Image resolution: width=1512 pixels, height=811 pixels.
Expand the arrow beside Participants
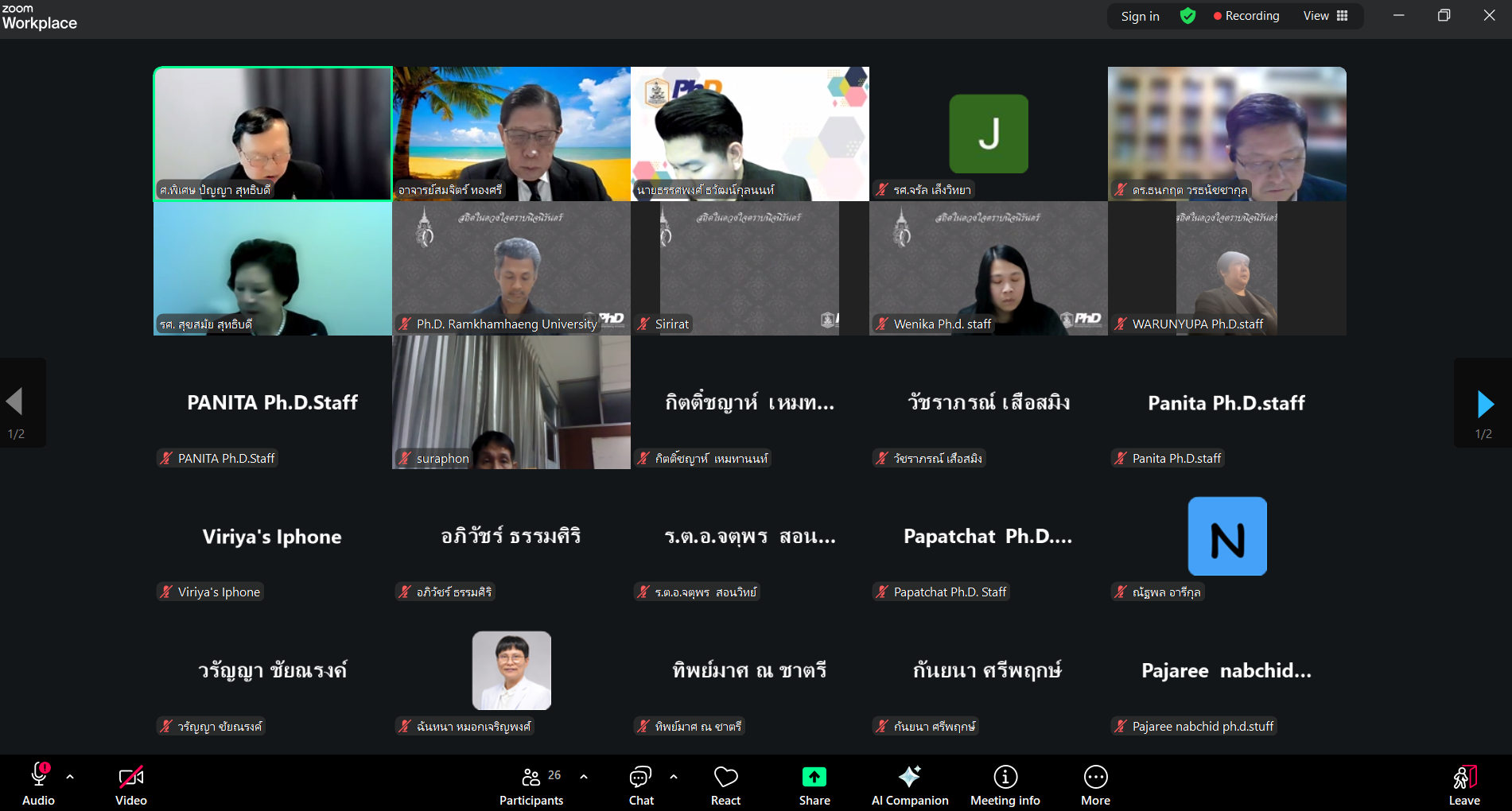pos(584,777)
